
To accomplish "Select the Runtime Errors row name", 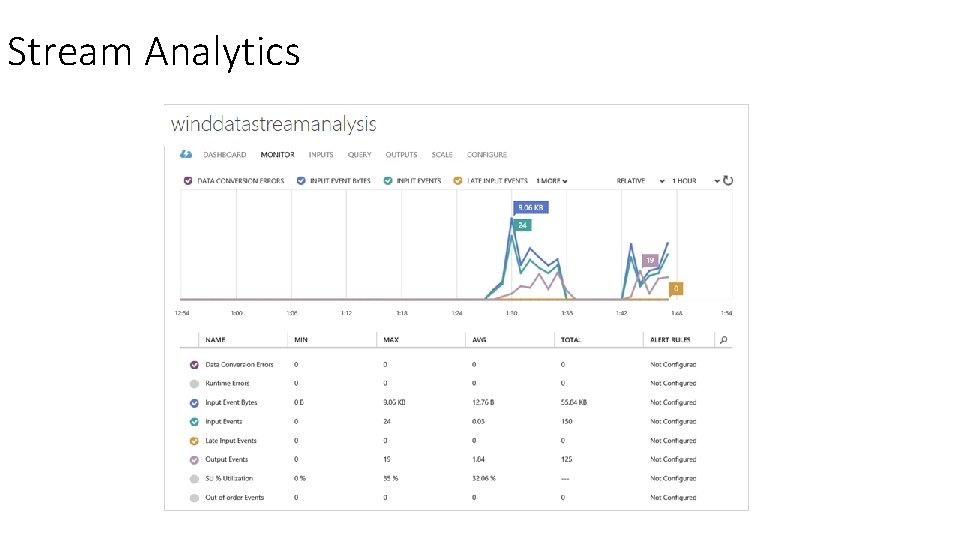I will pos(227,383).
